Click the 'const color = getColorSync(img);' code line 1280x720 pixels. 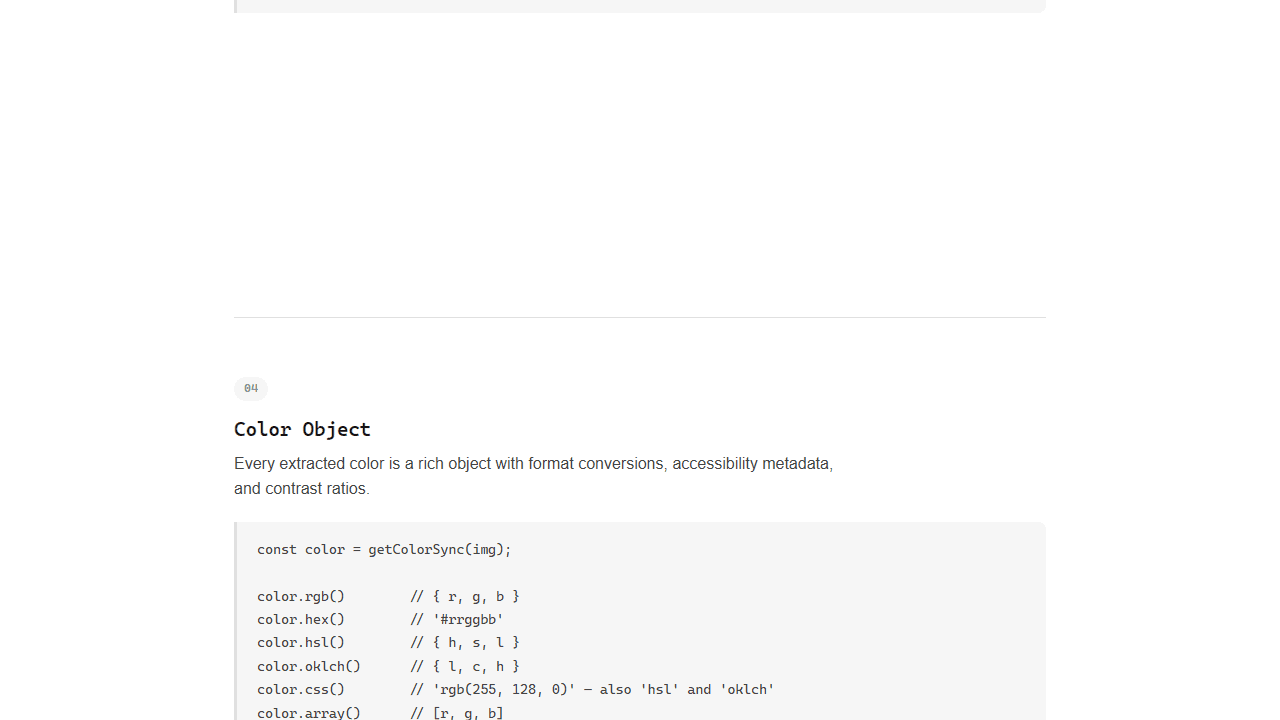tap(384, 549)
